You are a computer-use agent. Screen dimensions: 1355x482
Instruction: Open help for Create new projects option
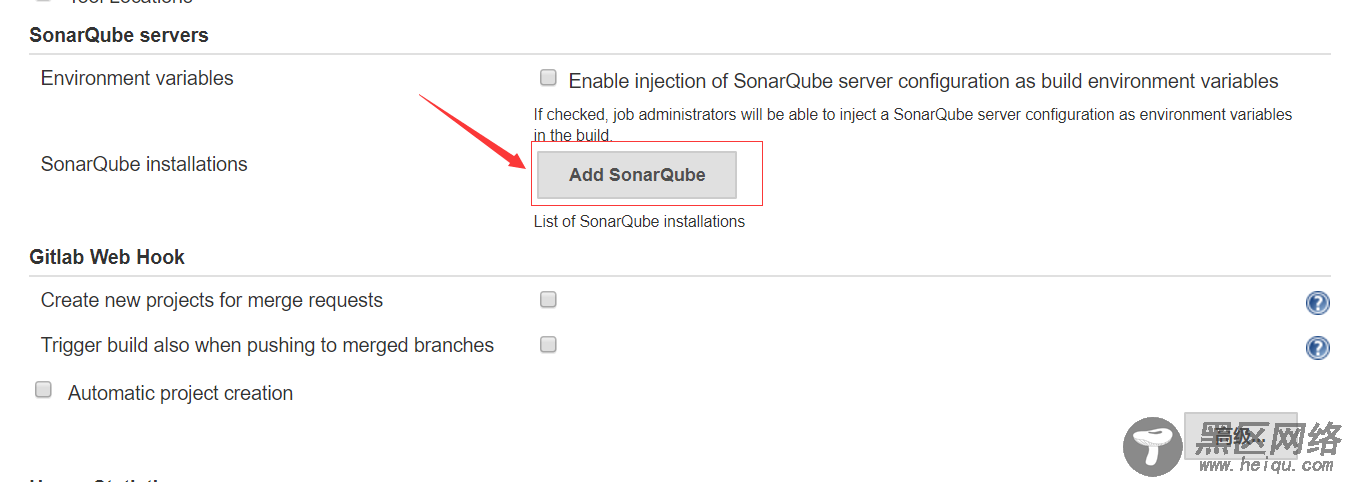[x=1317, y=303]
